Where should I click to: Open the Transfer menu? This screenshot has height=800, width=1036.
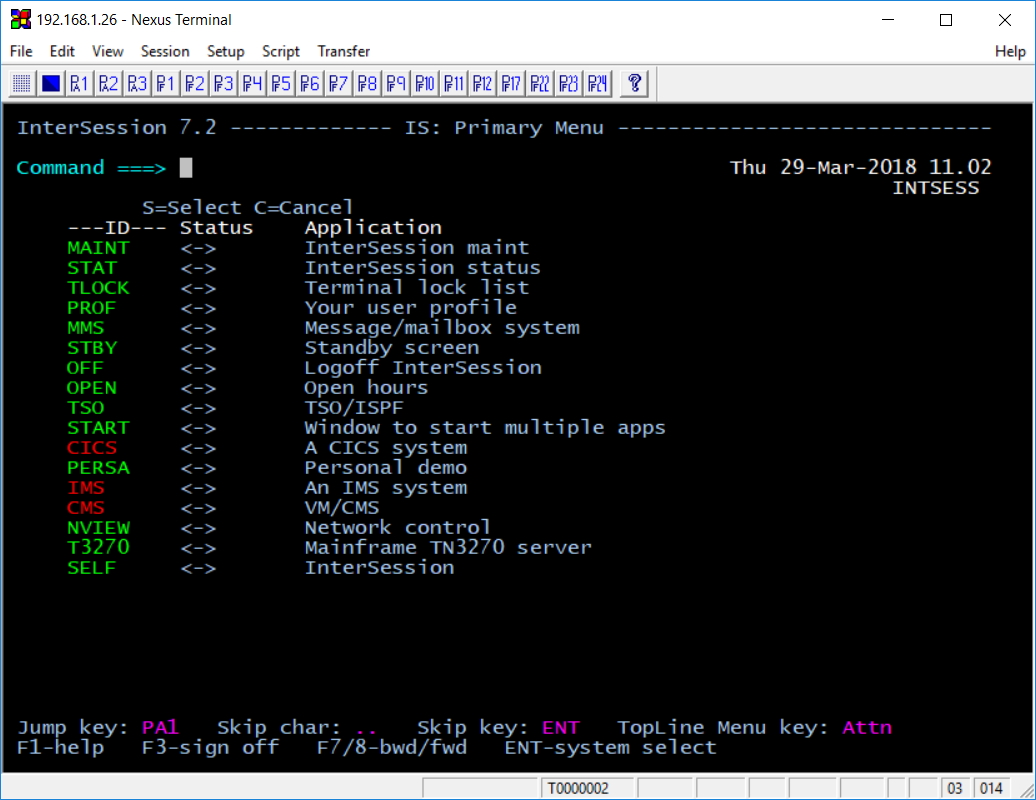[344, 51]
